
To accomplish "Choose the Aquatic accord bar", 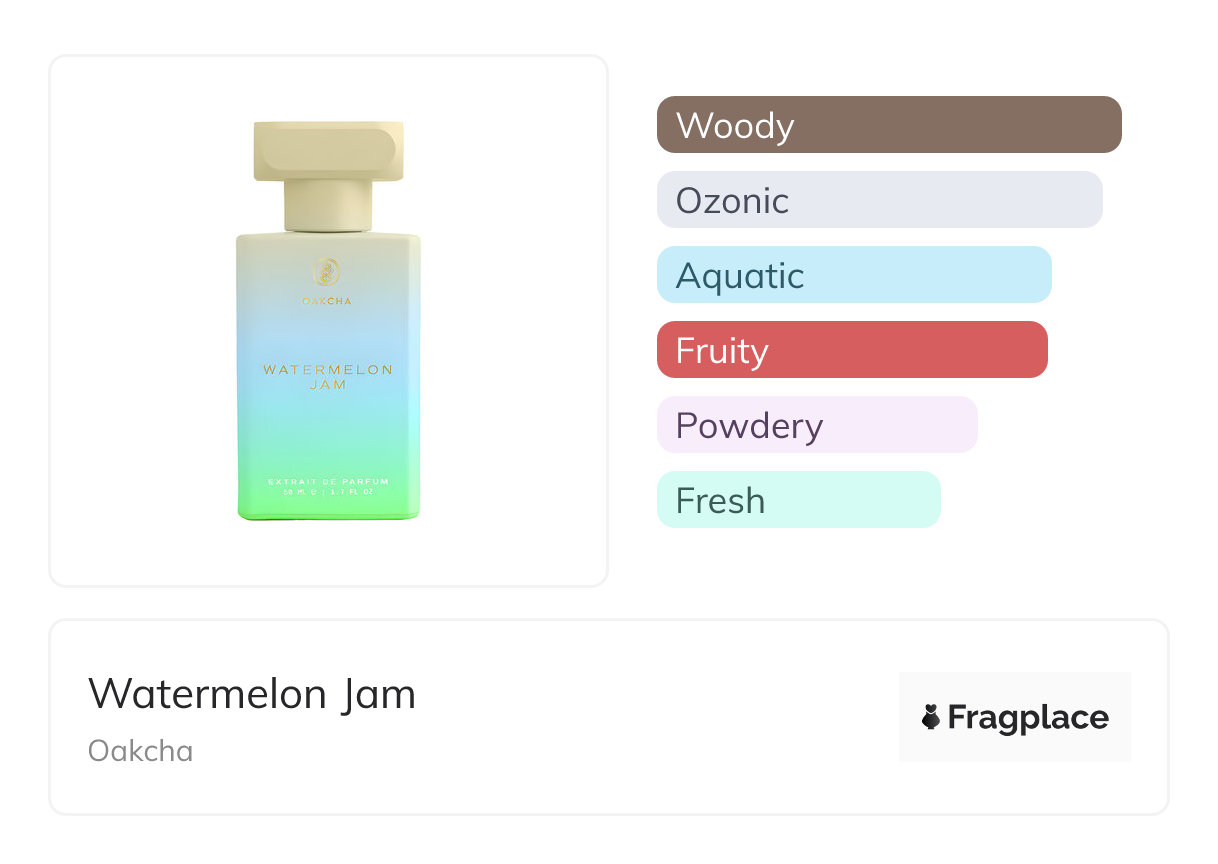I will (x=853, y=275).
